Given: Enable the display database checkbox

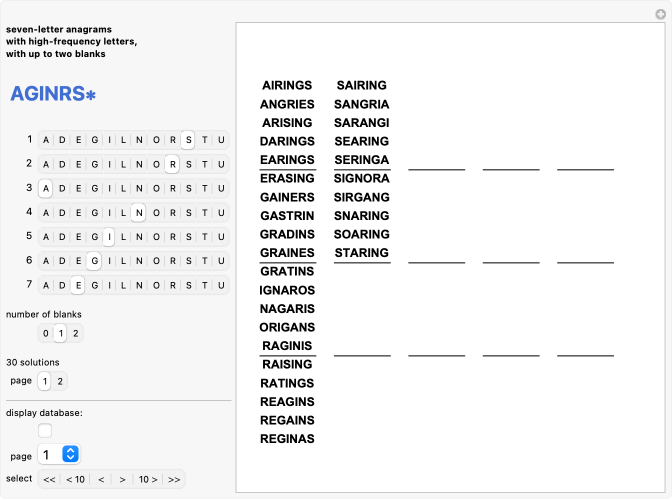Looking at the screenshot, I should tap(45, 431).
